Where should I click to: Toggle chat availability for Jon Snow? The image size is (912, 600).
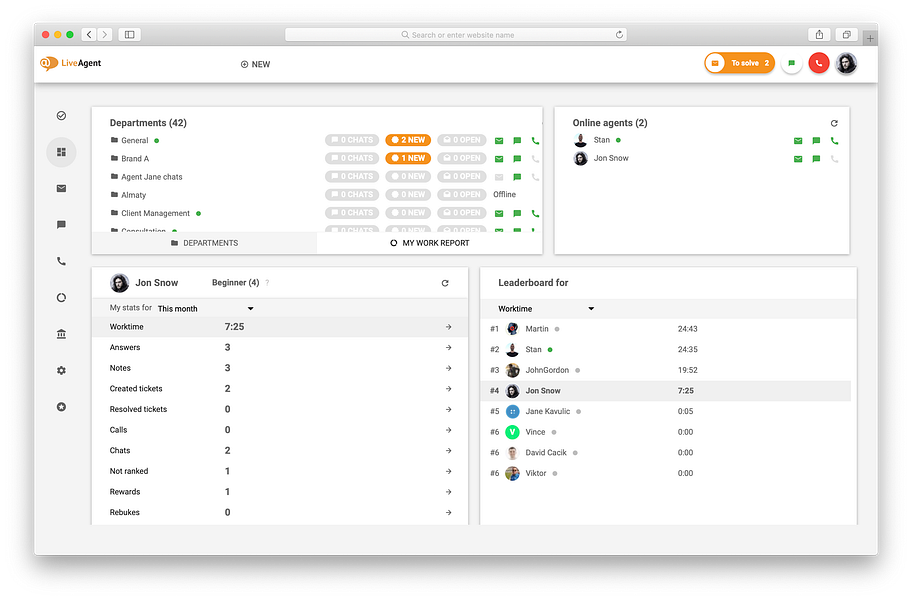tap(816, 158)
